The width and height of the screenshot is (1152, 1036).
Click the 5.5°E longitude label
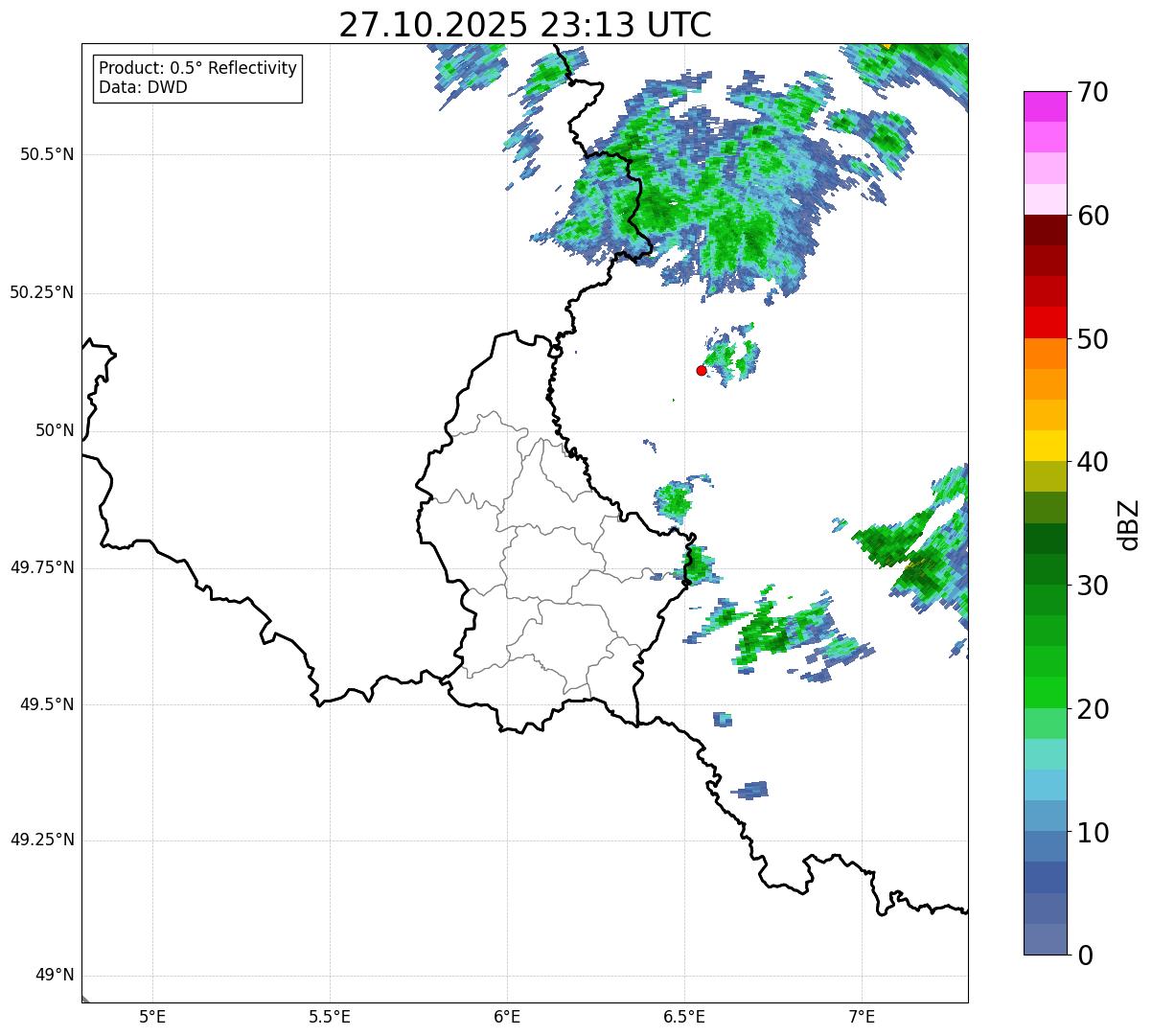[330, 1016]
